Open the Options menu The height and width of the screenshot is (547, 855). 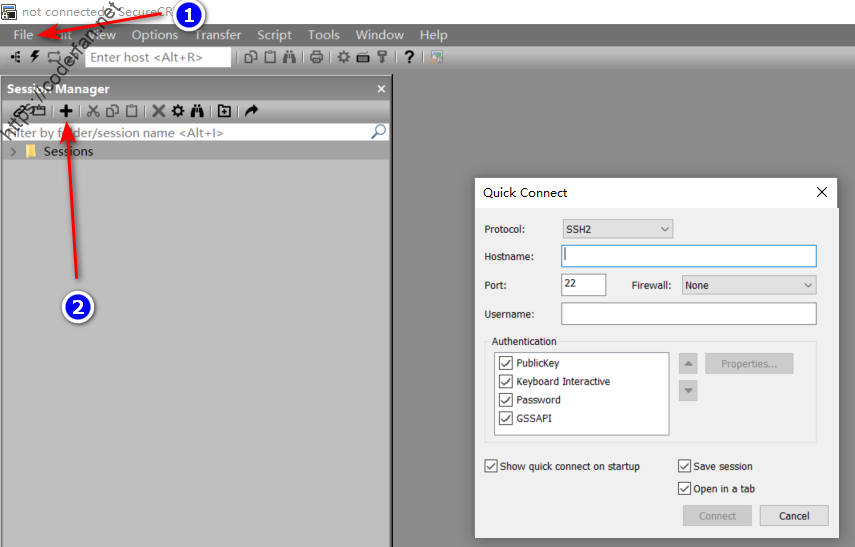[155, 35]
